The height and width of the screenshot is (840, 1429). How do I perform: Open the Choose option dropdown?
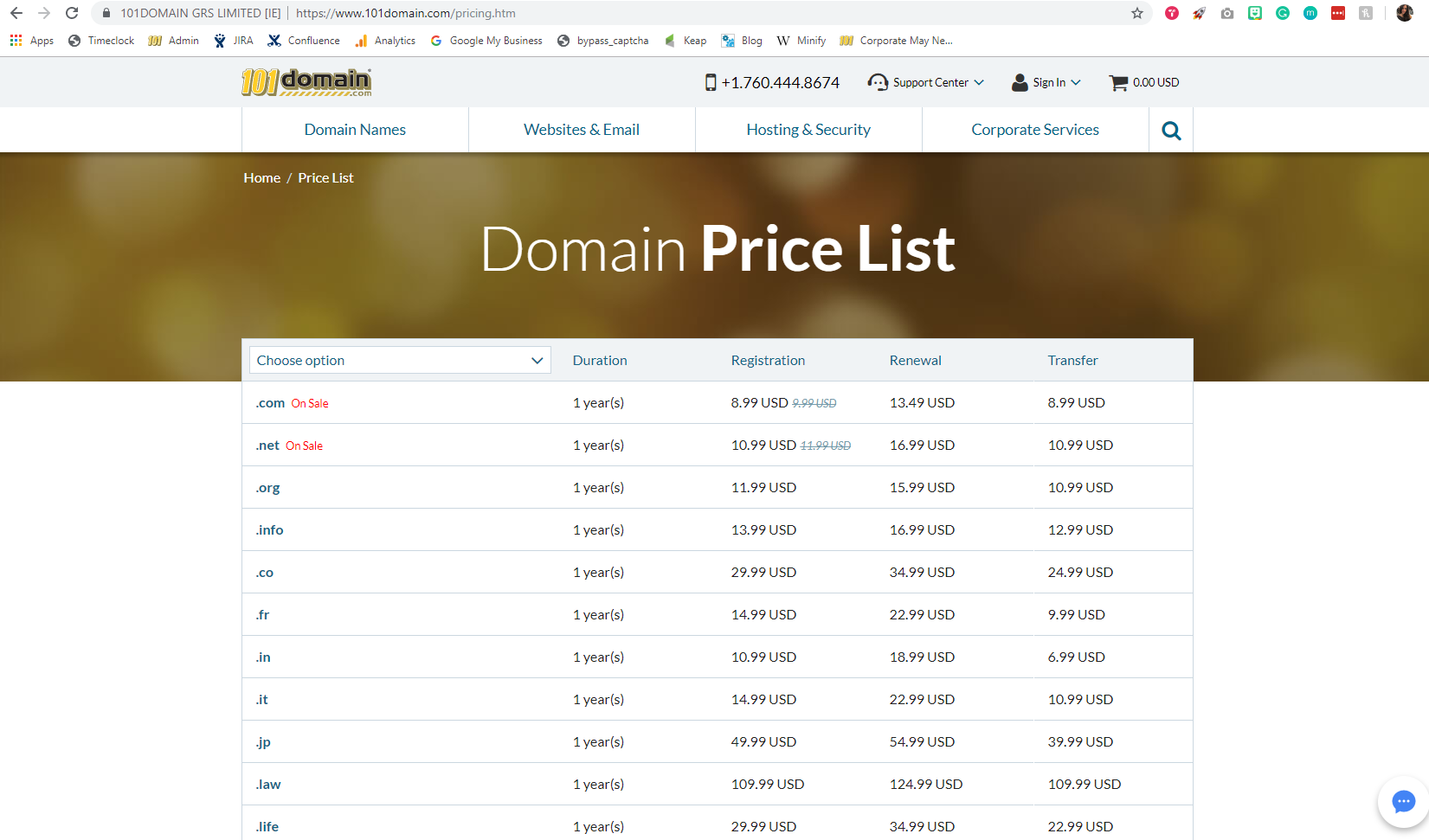(400, 360)
